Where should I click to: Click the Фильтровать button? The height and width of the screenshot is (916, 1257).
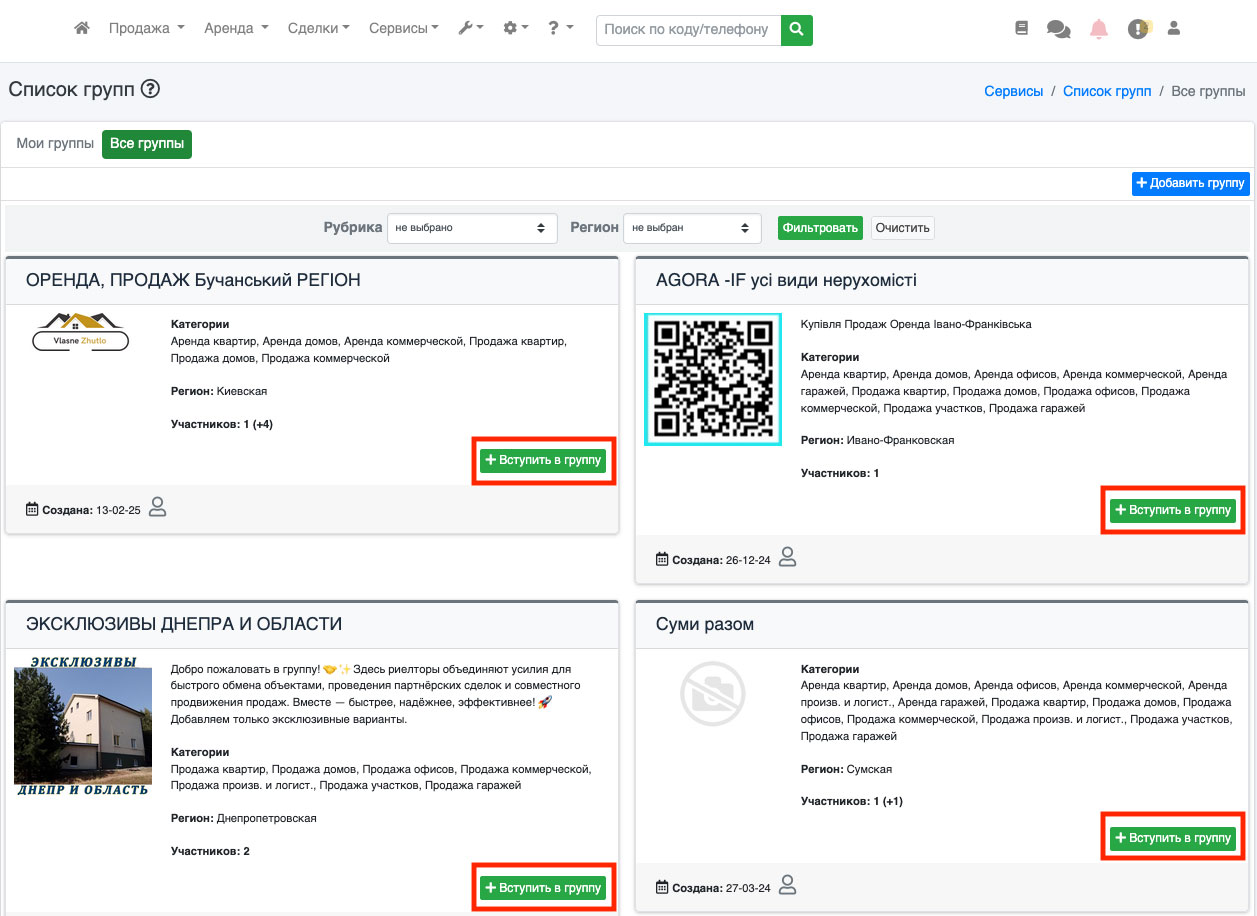pyautogui.click(x=820, y=228)
